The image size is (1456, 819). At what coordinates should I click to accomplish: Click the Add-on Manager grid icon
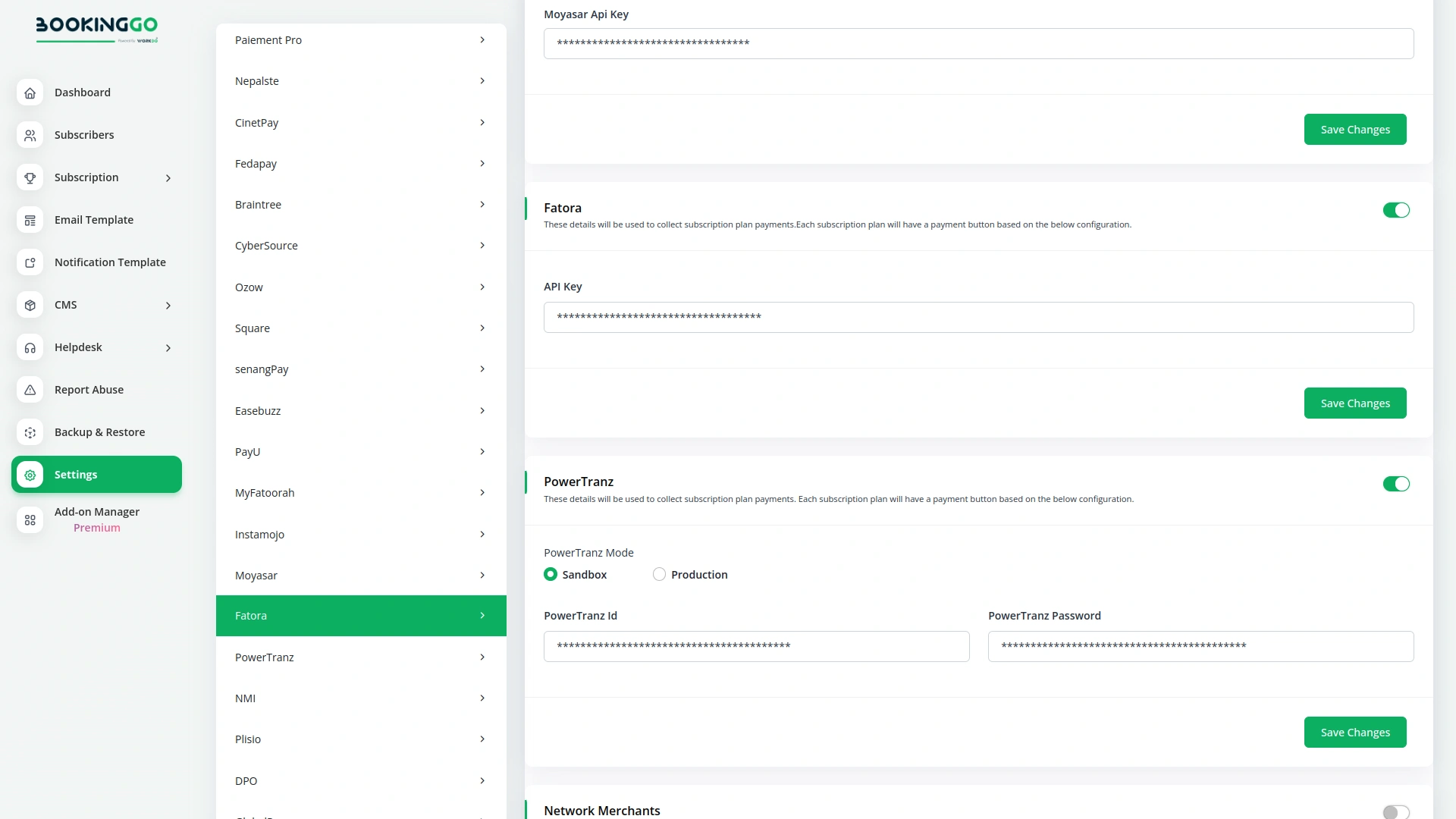tap(30, 520)
